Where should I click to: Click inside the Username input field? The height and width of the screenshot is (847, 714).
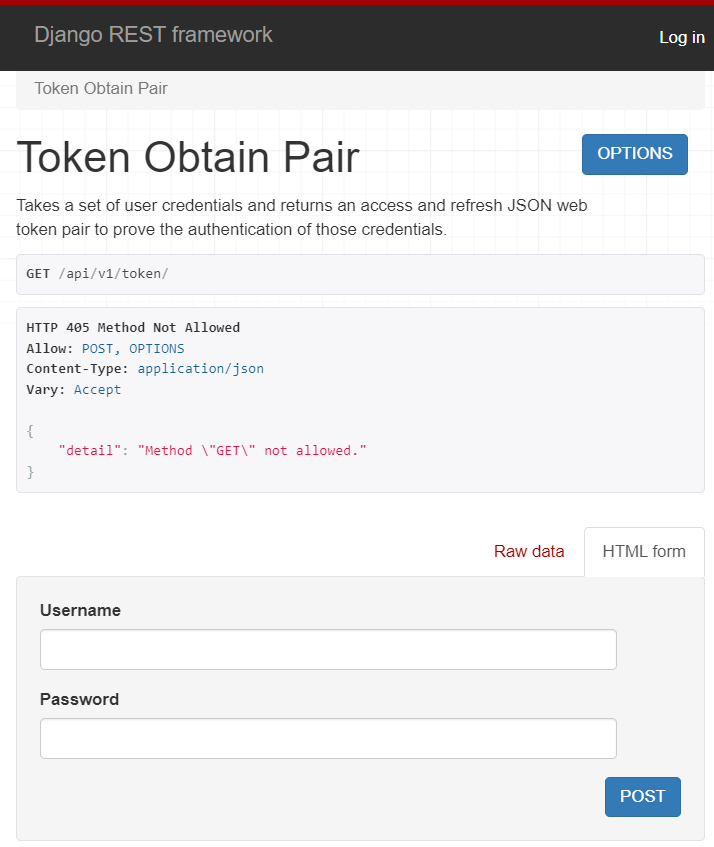click(x=328, y=649)
